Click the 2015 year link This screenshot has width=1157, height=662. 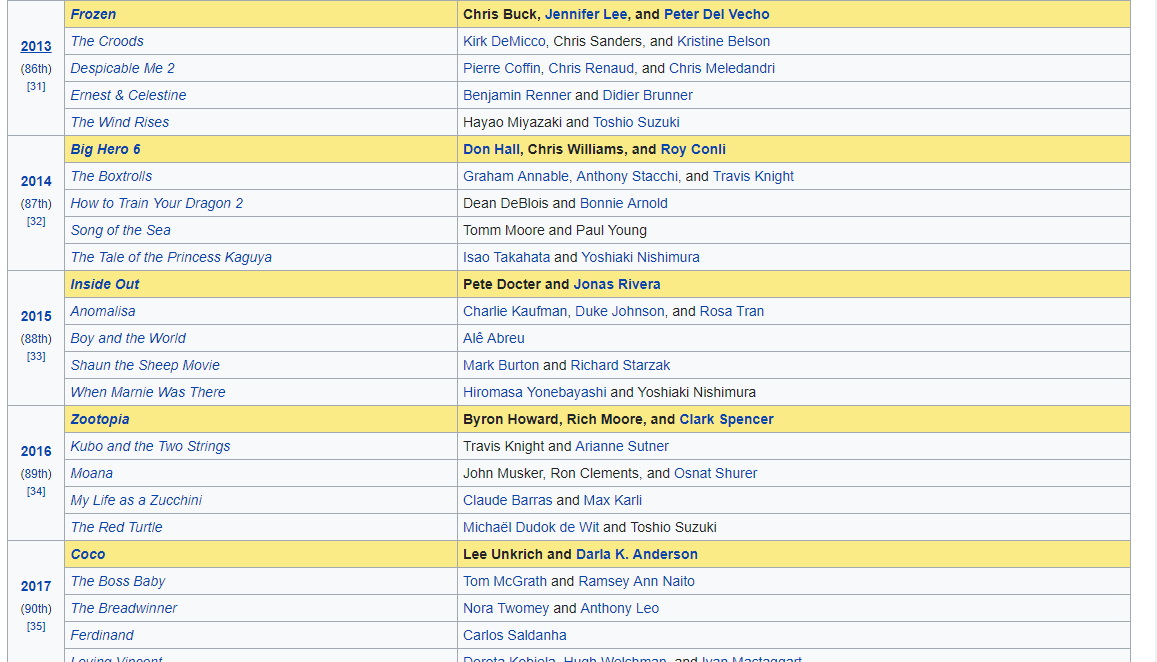pos(36,316)
